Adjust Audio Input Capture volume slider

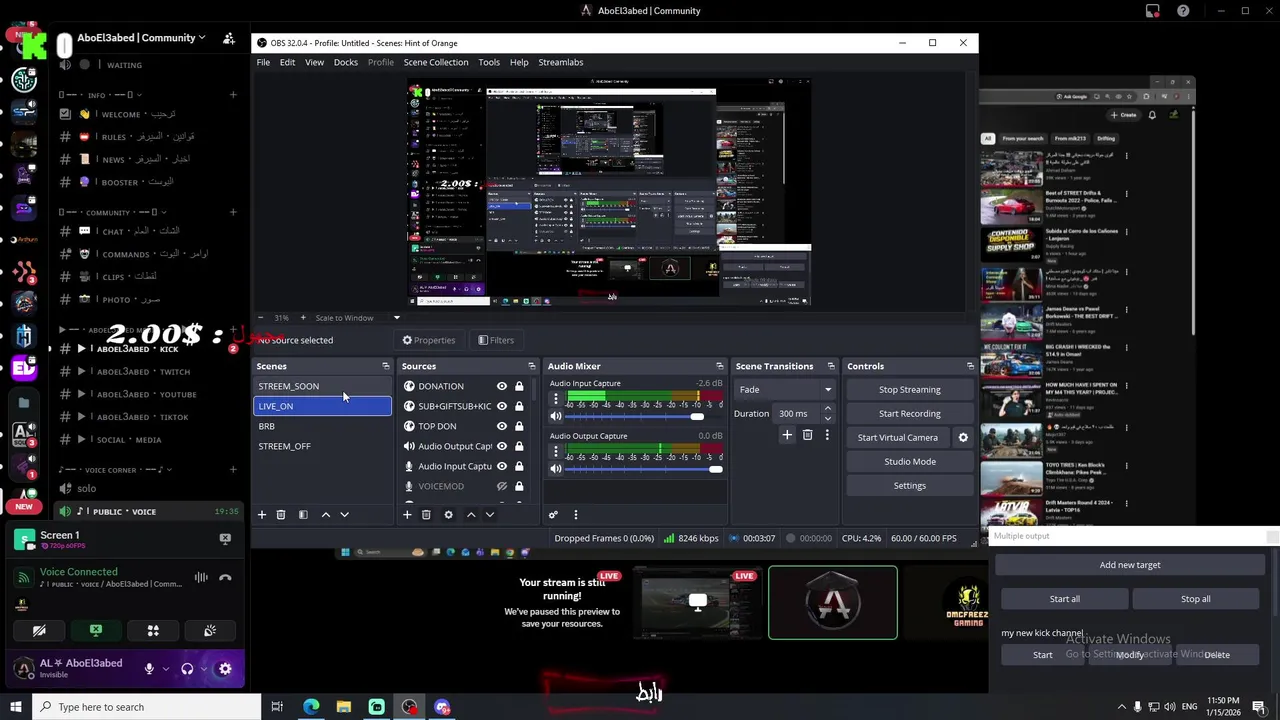coord(644,416)
